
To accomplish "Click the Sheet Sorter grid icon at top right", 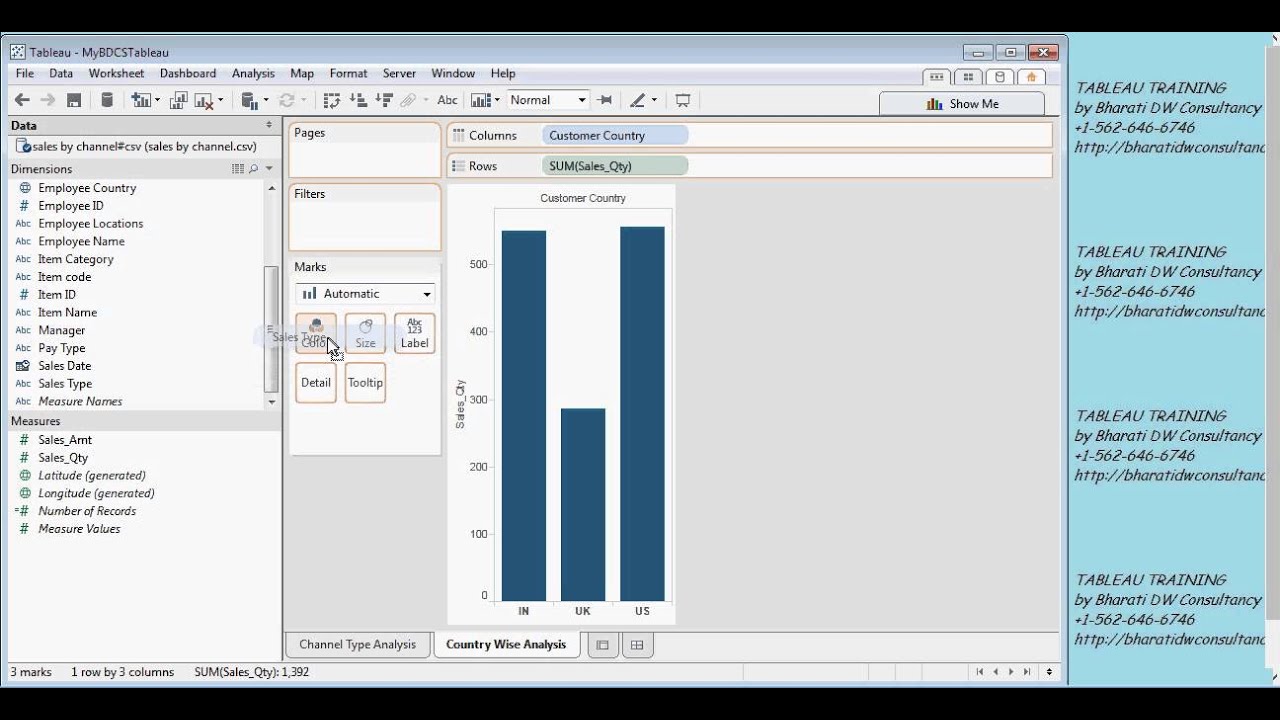I will 968,77.
